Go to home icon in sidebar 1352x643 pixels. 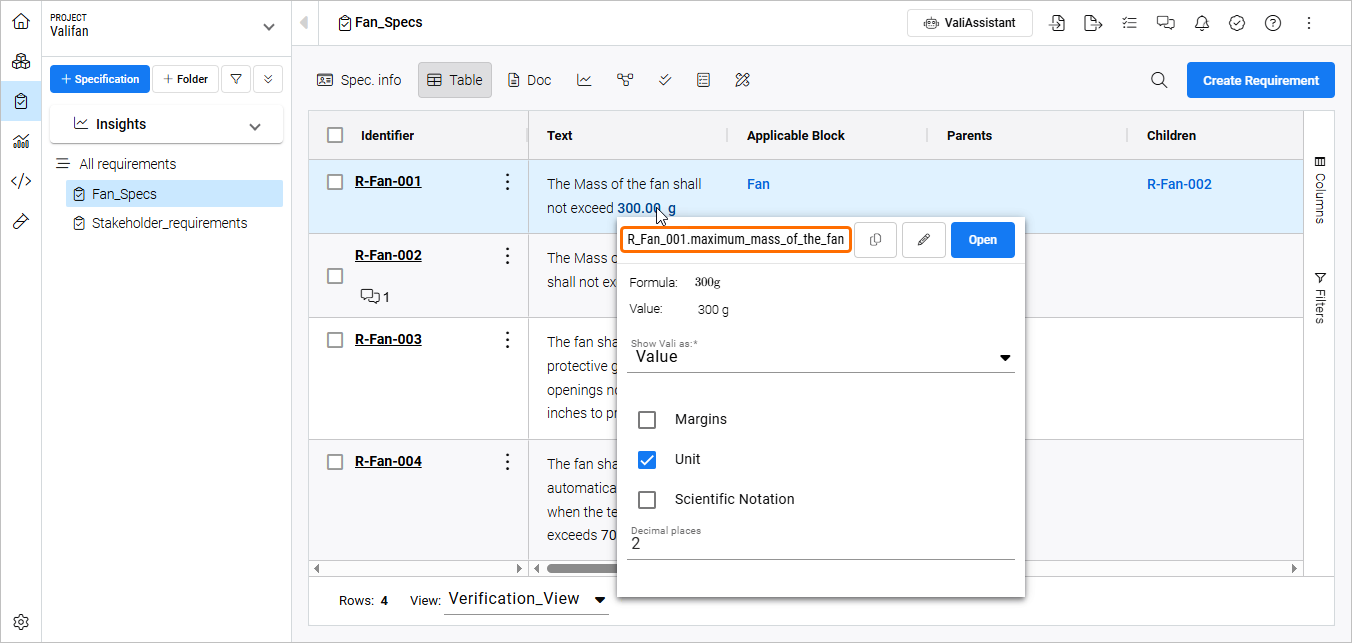[x=21, y=21]
